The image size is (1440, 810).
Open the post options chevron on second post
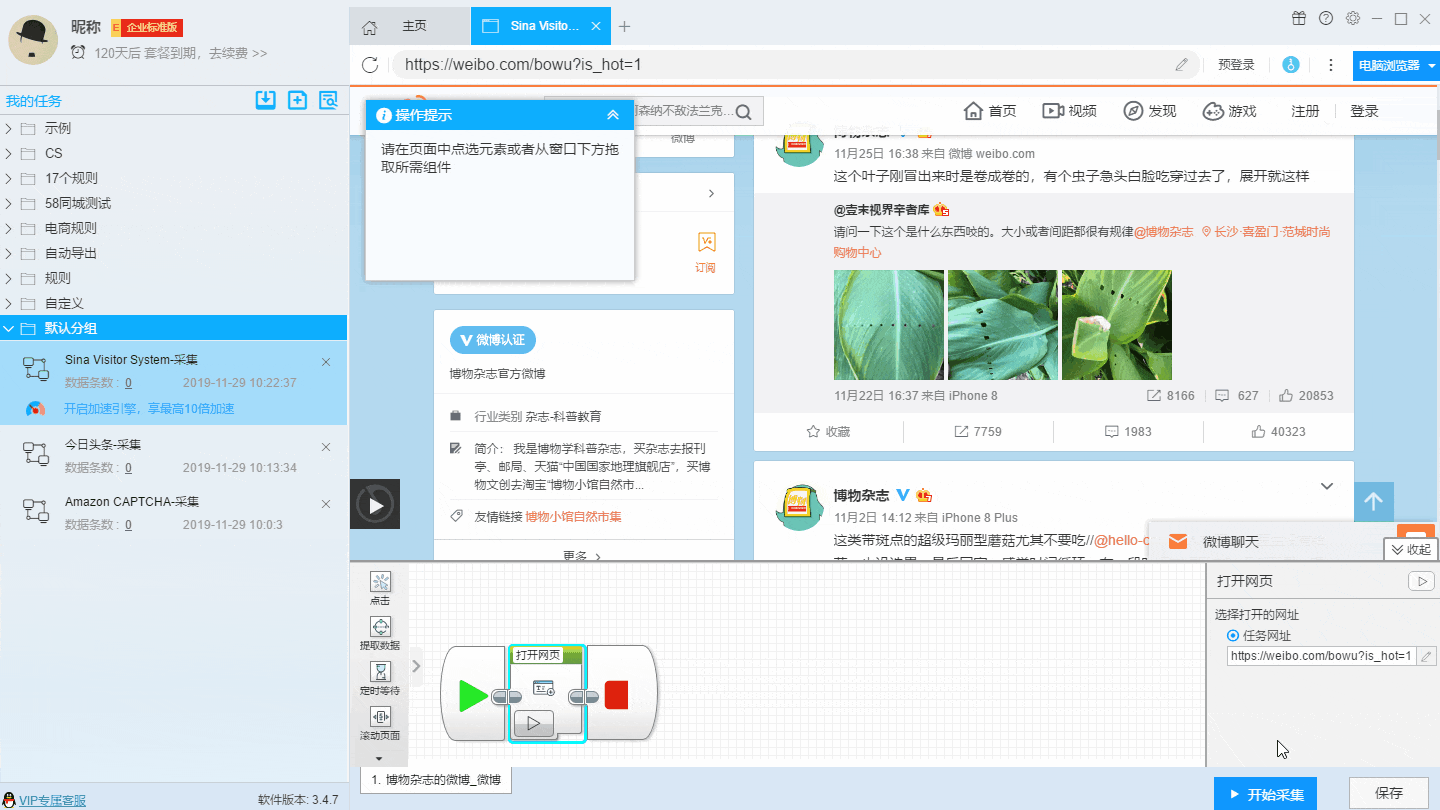(x=1327, y=487)
